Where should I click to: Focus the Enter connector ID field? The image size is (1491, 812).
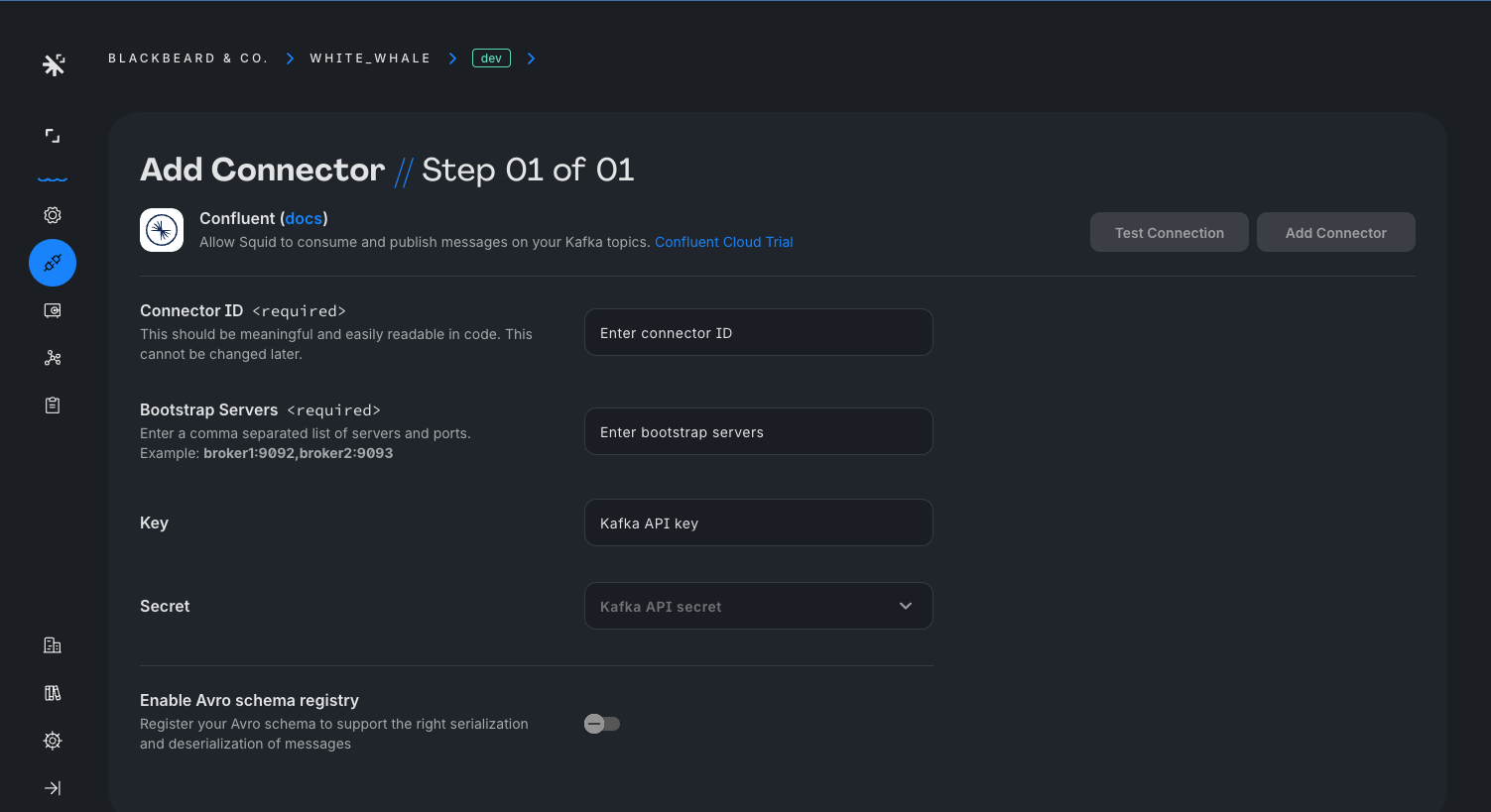tap(759, 332)
